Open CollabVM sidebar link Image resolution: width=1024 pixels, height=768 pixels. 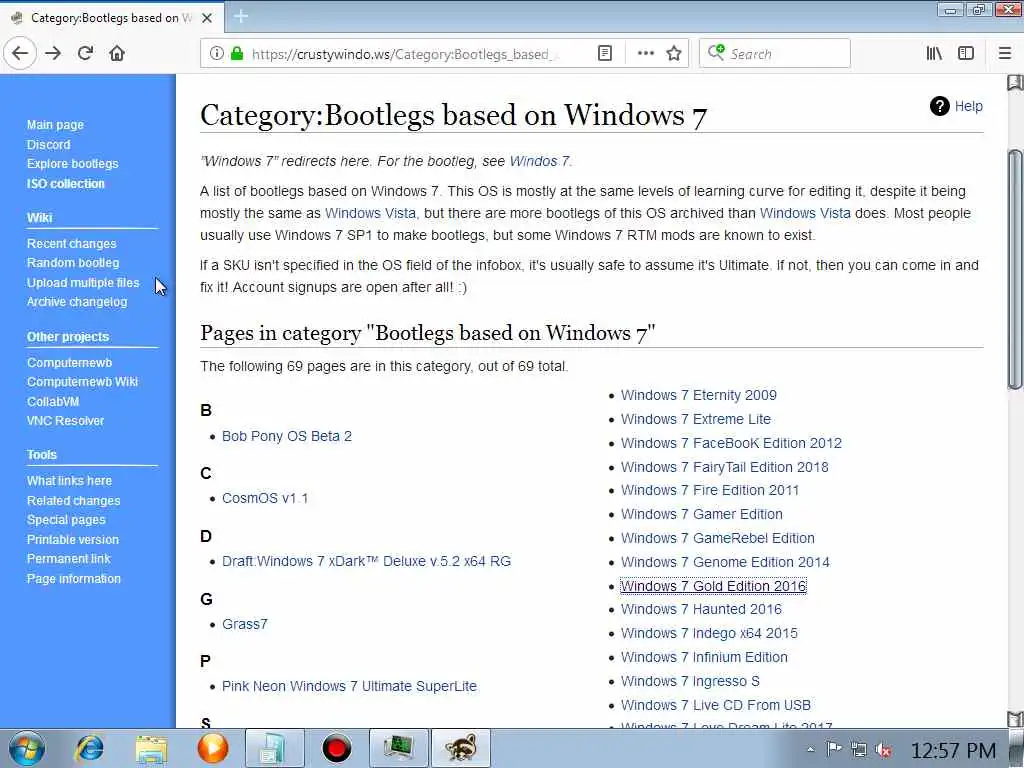[53, 402]
